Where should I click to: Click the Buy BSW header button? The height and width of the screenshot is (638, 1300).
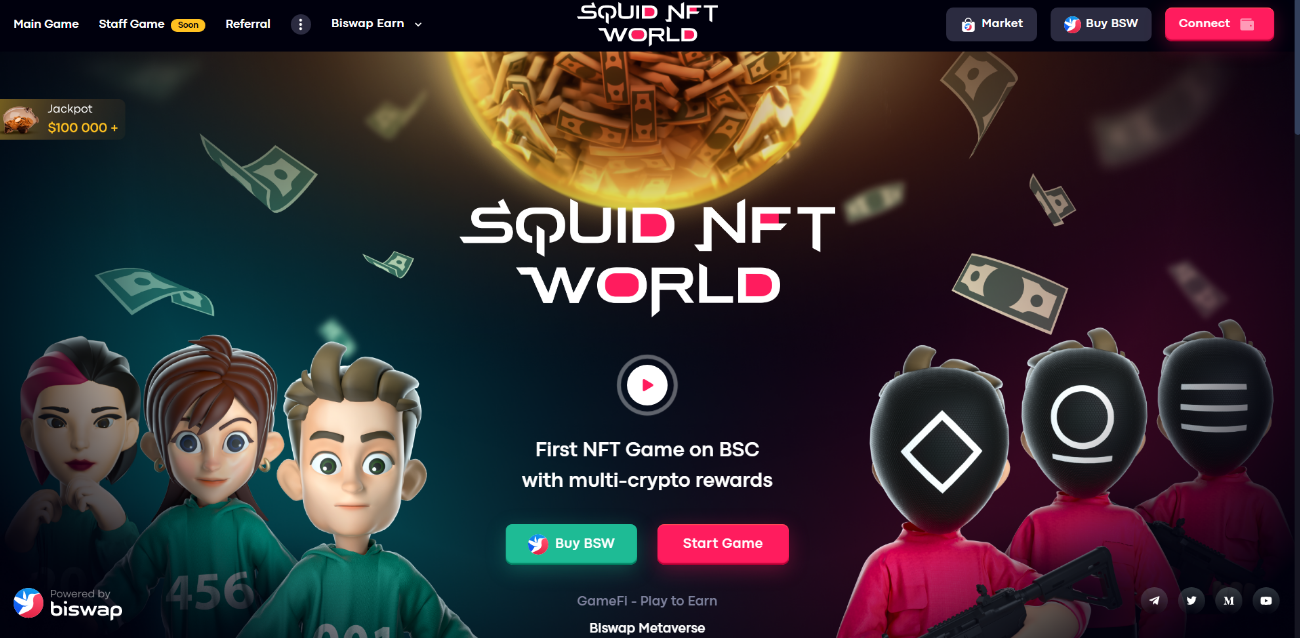(x=1101, y=24)
